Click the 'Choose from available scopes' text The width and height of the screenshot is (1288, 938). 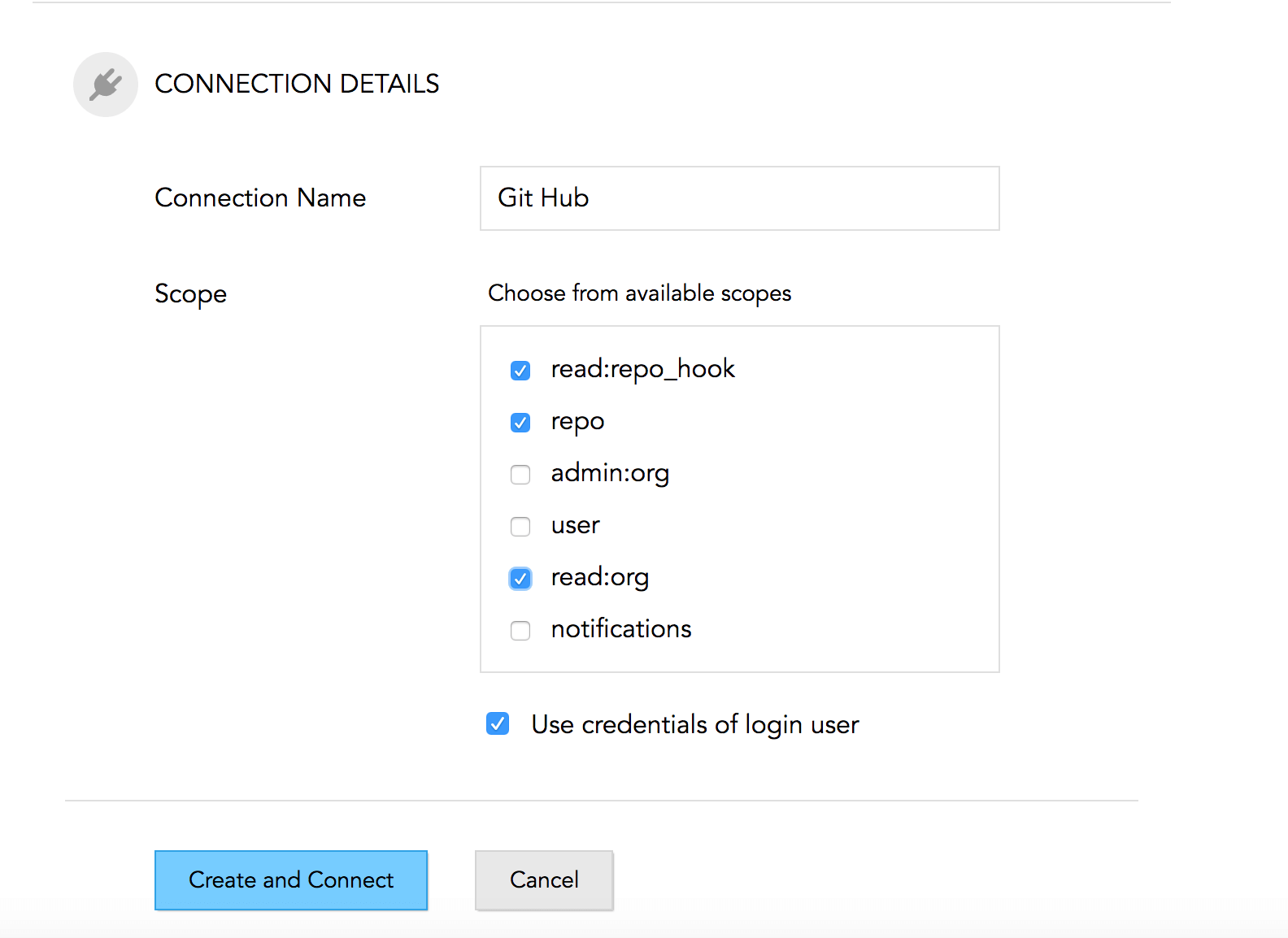(639, 293)
